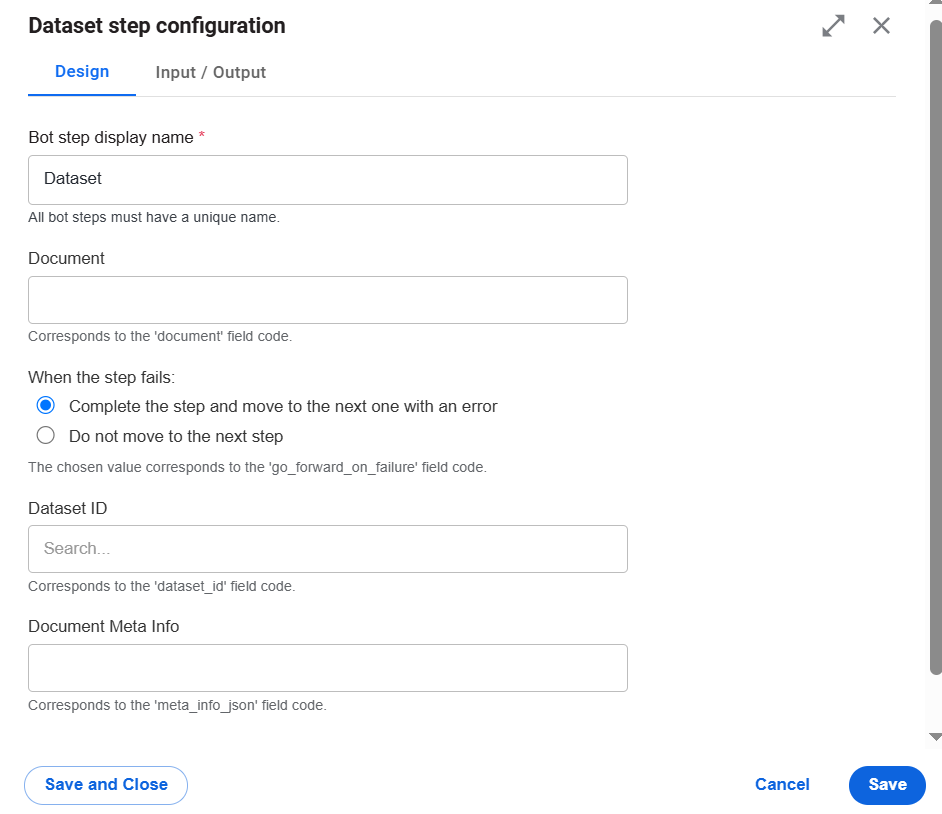Select 'Complete the step and move' radio option
This screenshot has width=942, height=814.
(x=46, y=405)
